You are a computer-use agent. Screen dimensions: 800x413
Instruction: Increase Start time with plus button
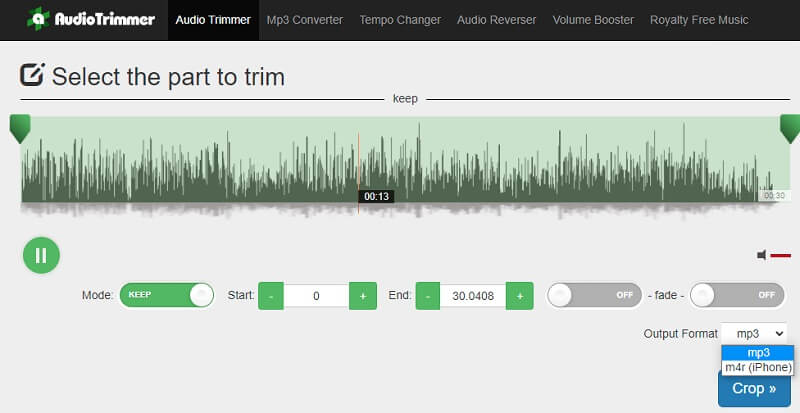pyautogui.click(x=363, y=295)
